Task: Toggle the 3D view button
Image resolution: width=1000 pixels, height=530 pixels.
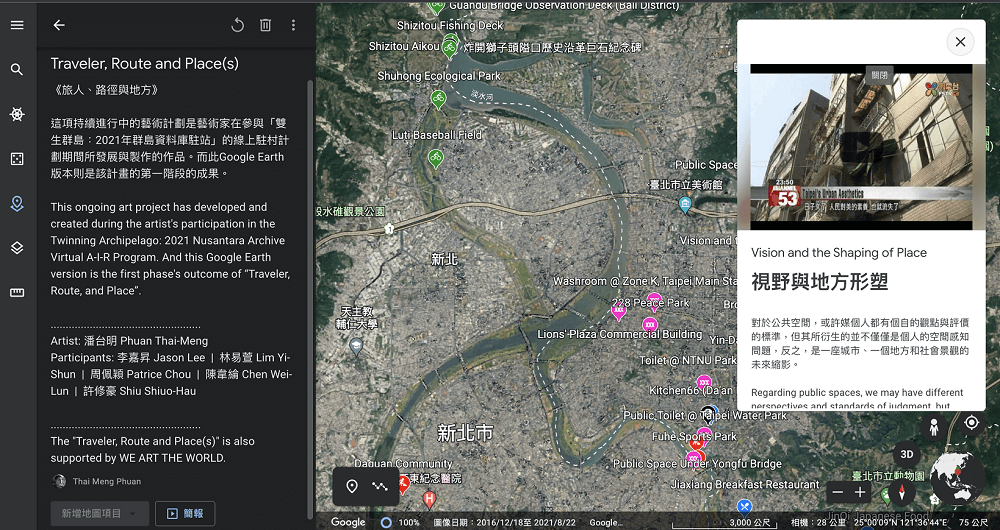Action: point(906,455)
